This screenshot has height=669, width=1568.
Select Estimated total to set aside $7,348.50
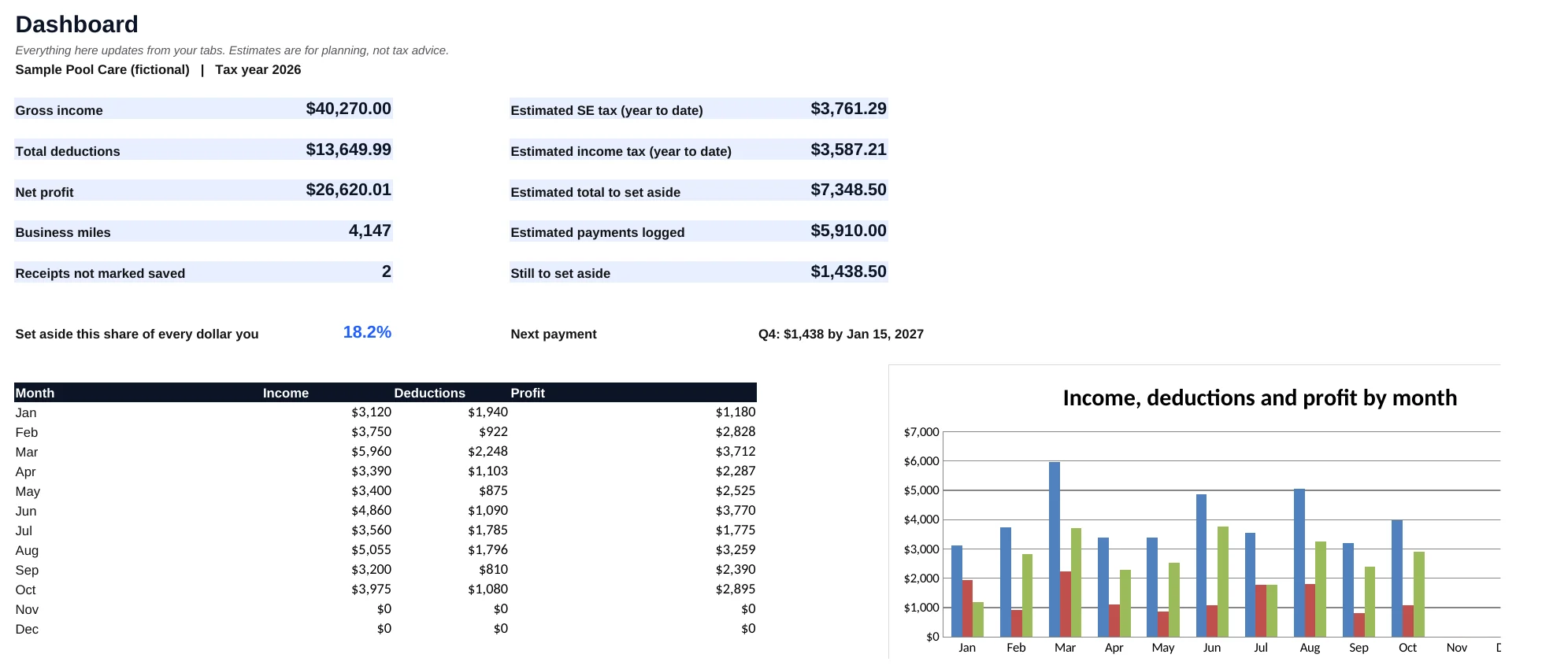pos(848,190)
